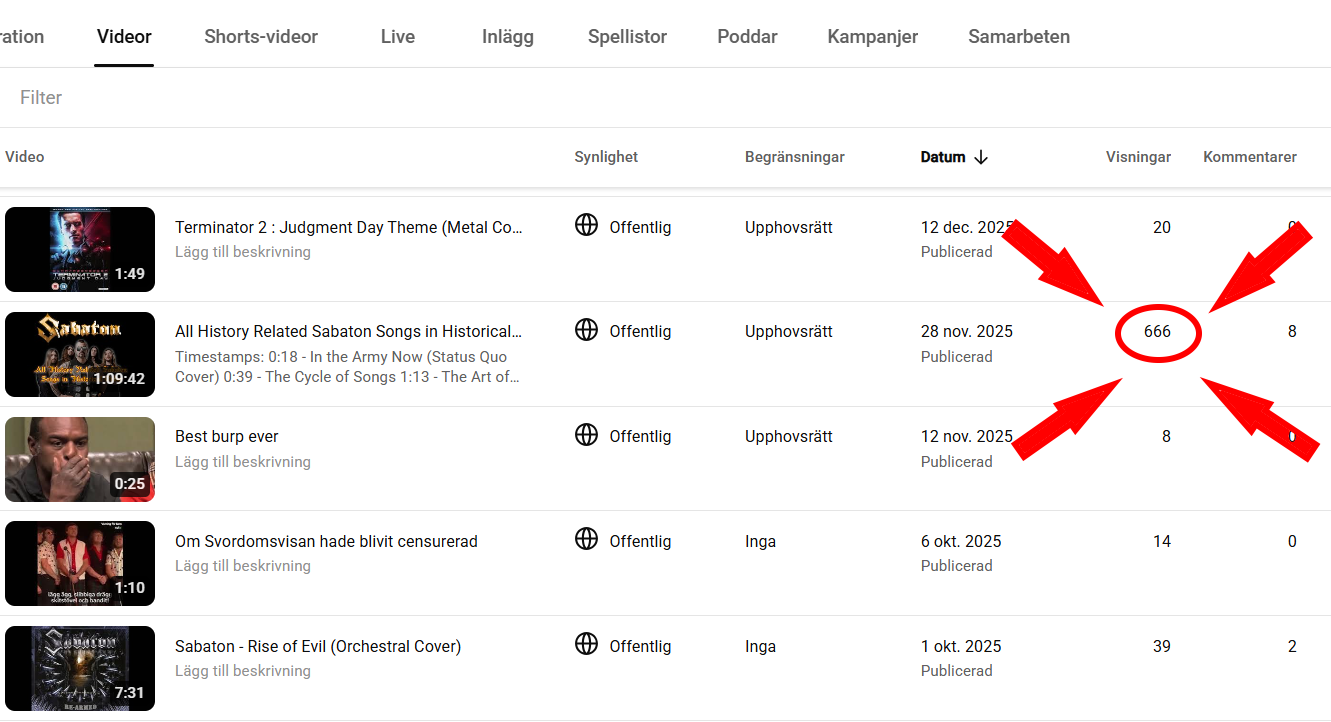Screen dimensions: 1331x722
Task: Open the Poddar tab
Action: coord(747,37)
